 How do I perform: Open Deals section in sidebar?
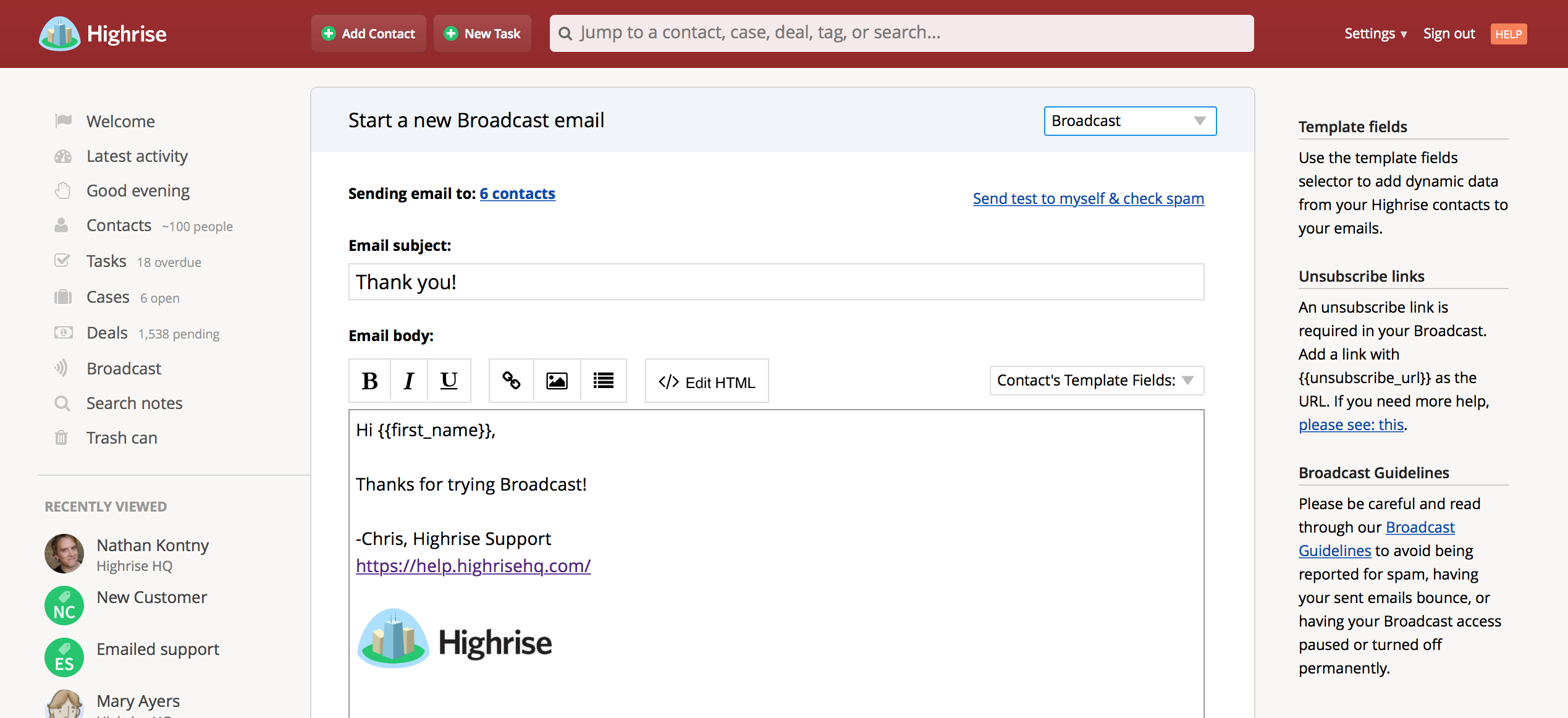click(107, 332)
